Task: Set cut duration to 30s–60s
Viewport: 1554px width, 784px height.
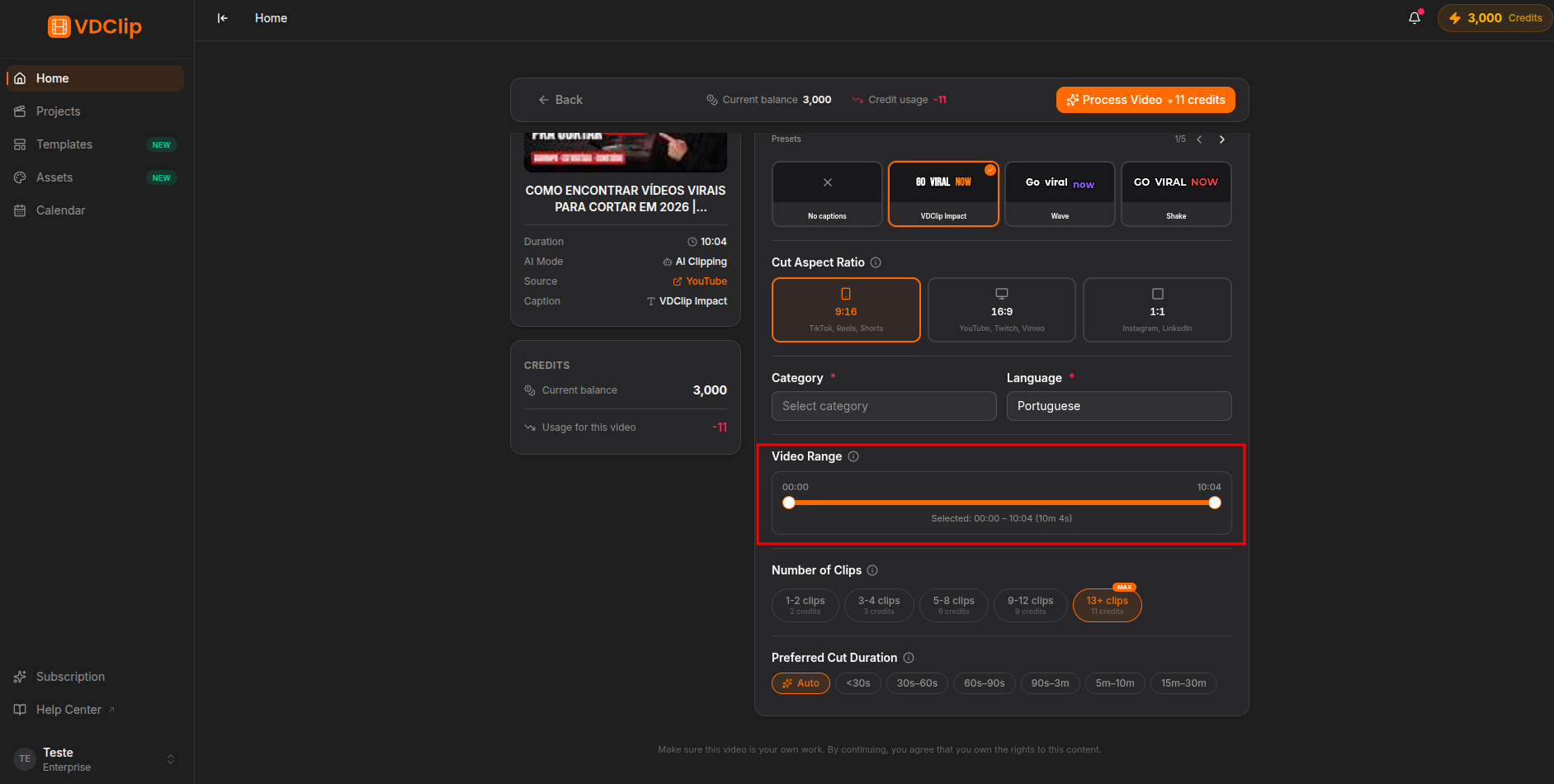Action: pyautogui.click(x=917, y=683)
